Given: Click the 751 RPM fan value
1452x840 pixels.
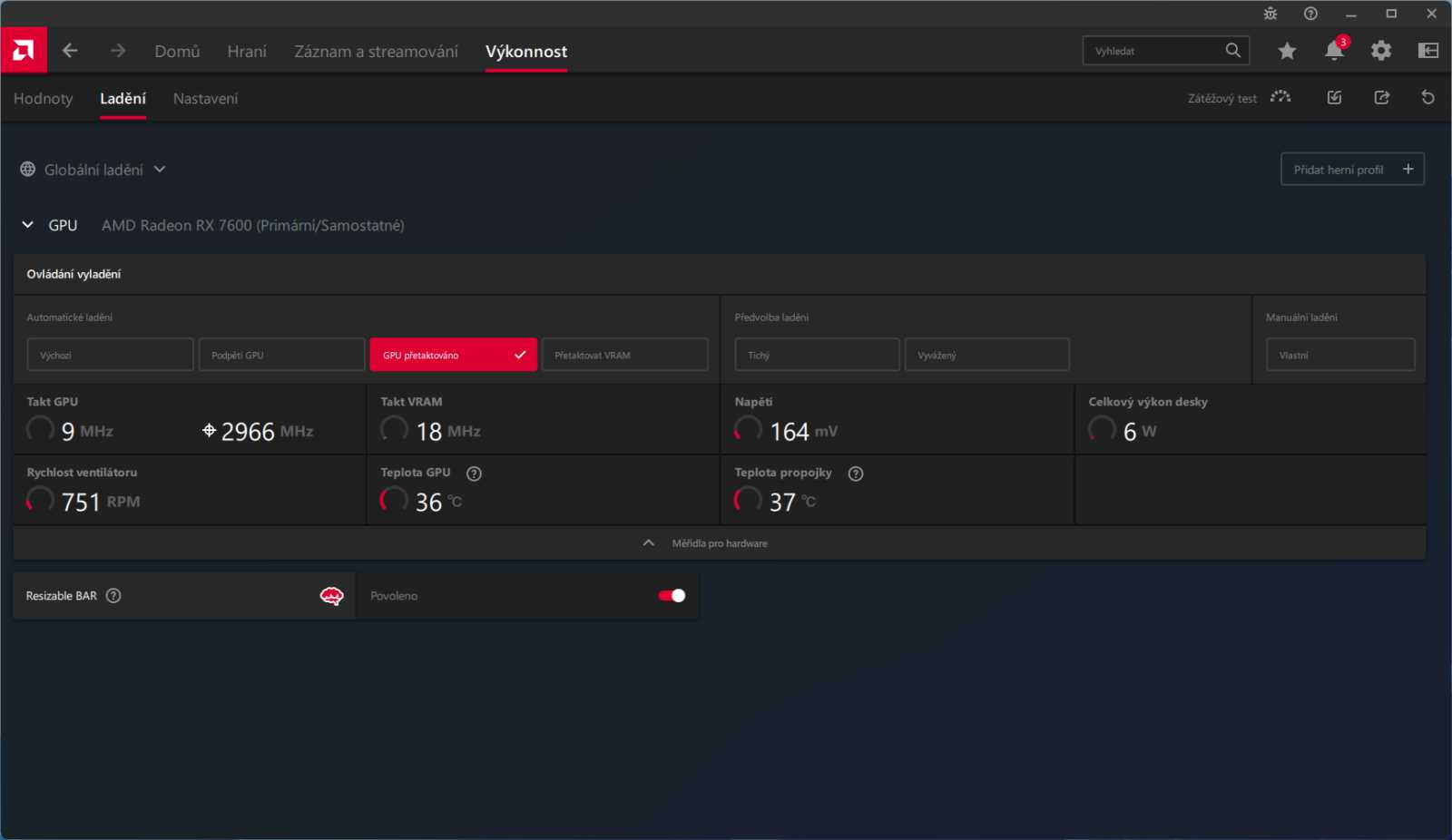Looking at the screenshot, I should click(101, 502).
